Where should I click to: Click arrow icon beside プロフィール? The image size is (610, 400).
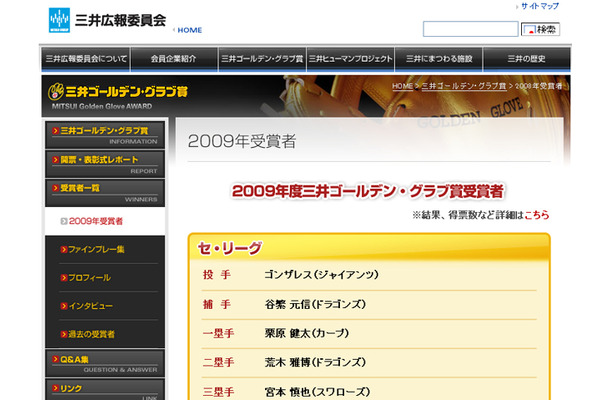[64, 278]
